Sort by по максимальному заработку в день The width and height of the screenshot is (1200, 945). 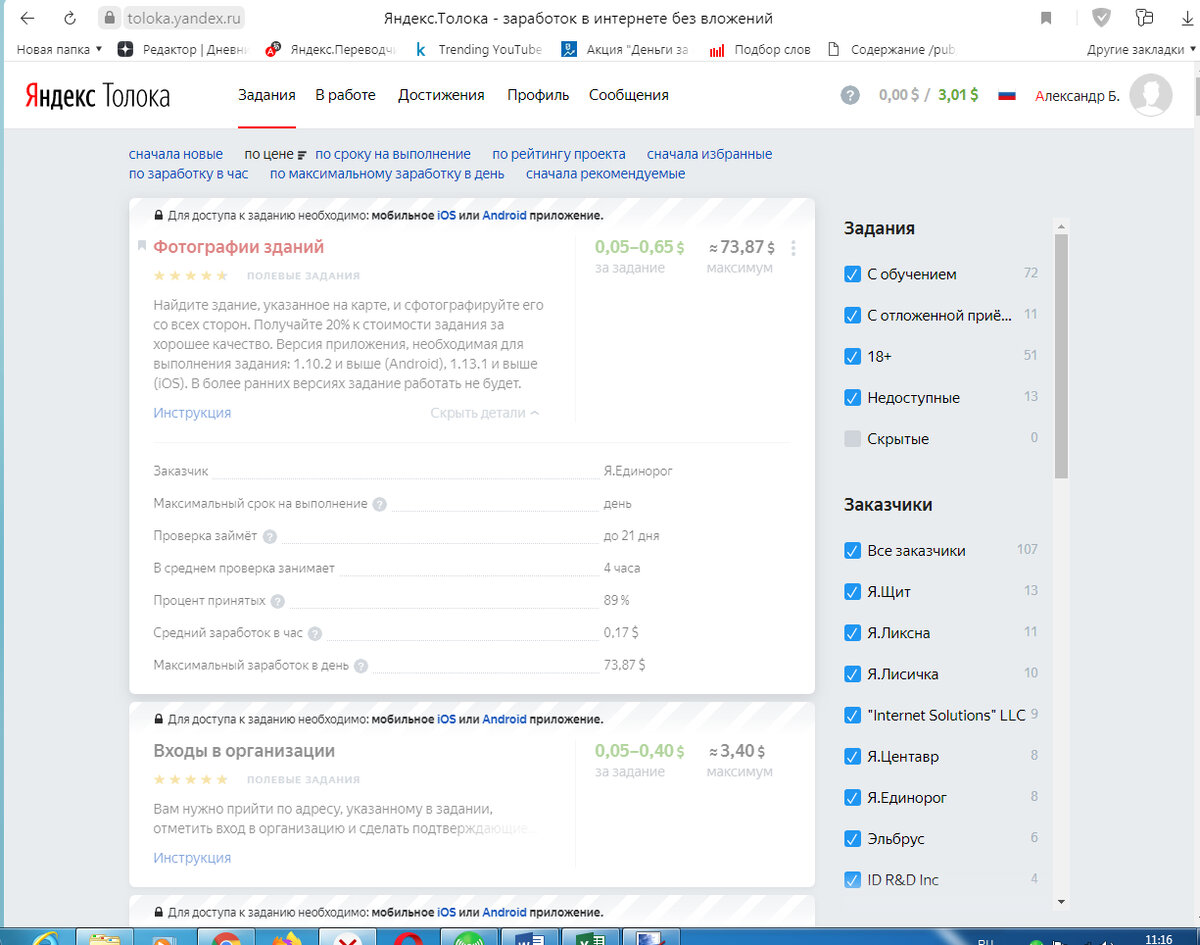[387, 174]
